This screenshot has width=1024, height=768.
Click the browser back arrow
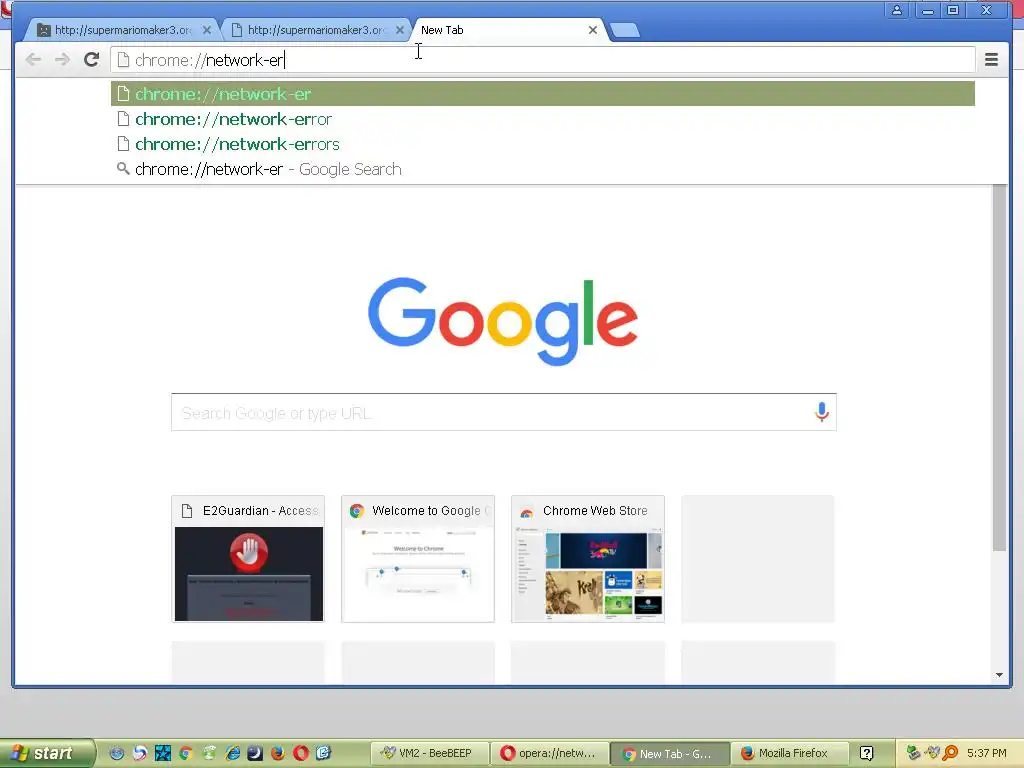tap(33, 60)
